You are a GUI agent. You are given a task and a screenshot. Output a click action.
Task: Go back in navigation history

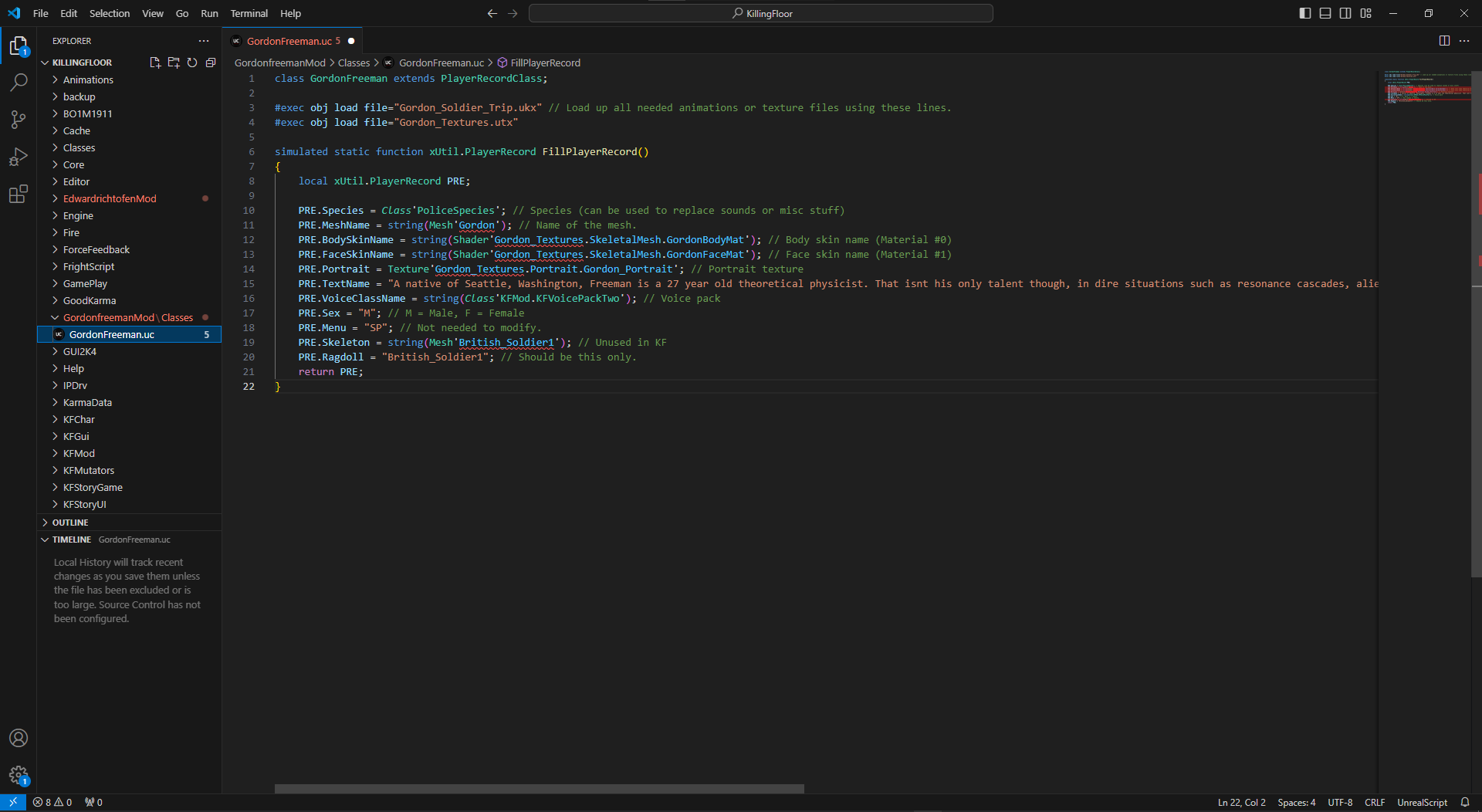(492, 13)
